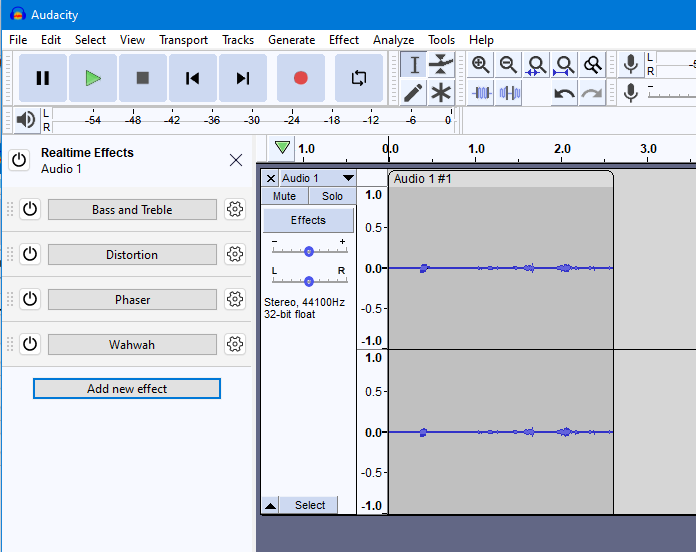
Task: Click the playback meter speaker icon
Action: [x=26, y=120]
